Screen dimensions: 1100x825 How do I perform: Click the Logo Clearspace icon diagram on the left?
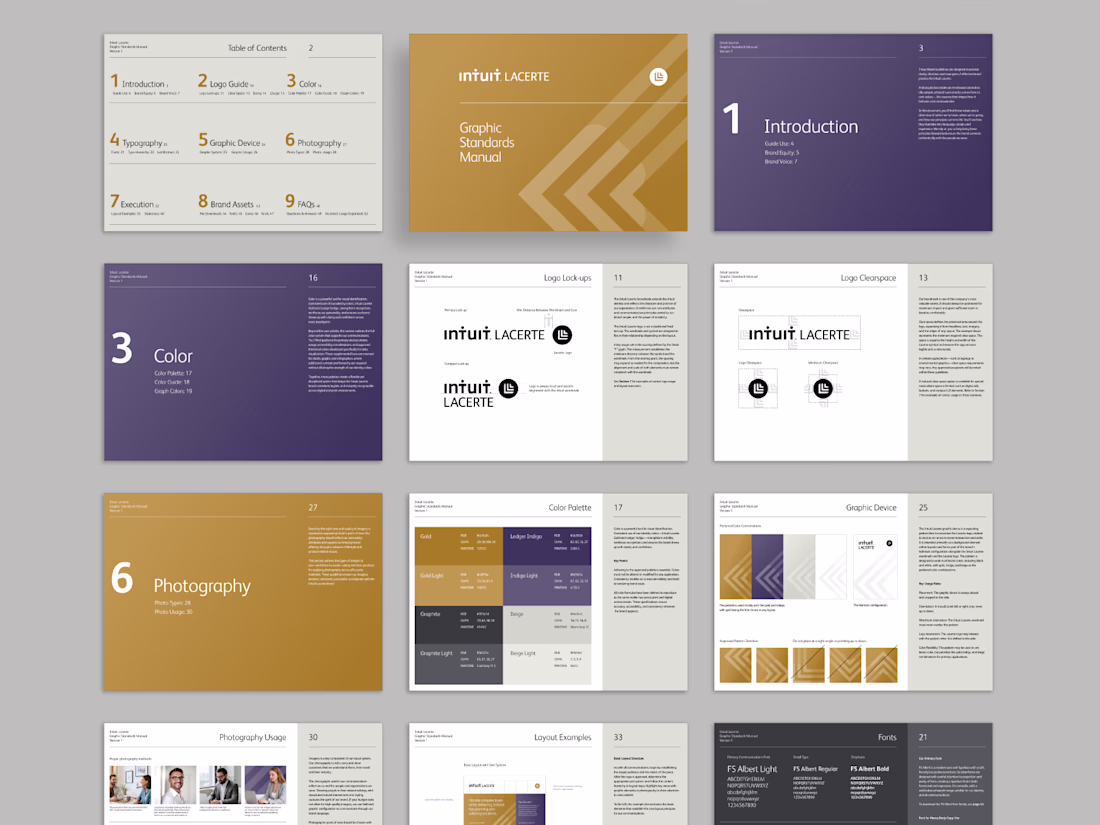tap(758, 388)
